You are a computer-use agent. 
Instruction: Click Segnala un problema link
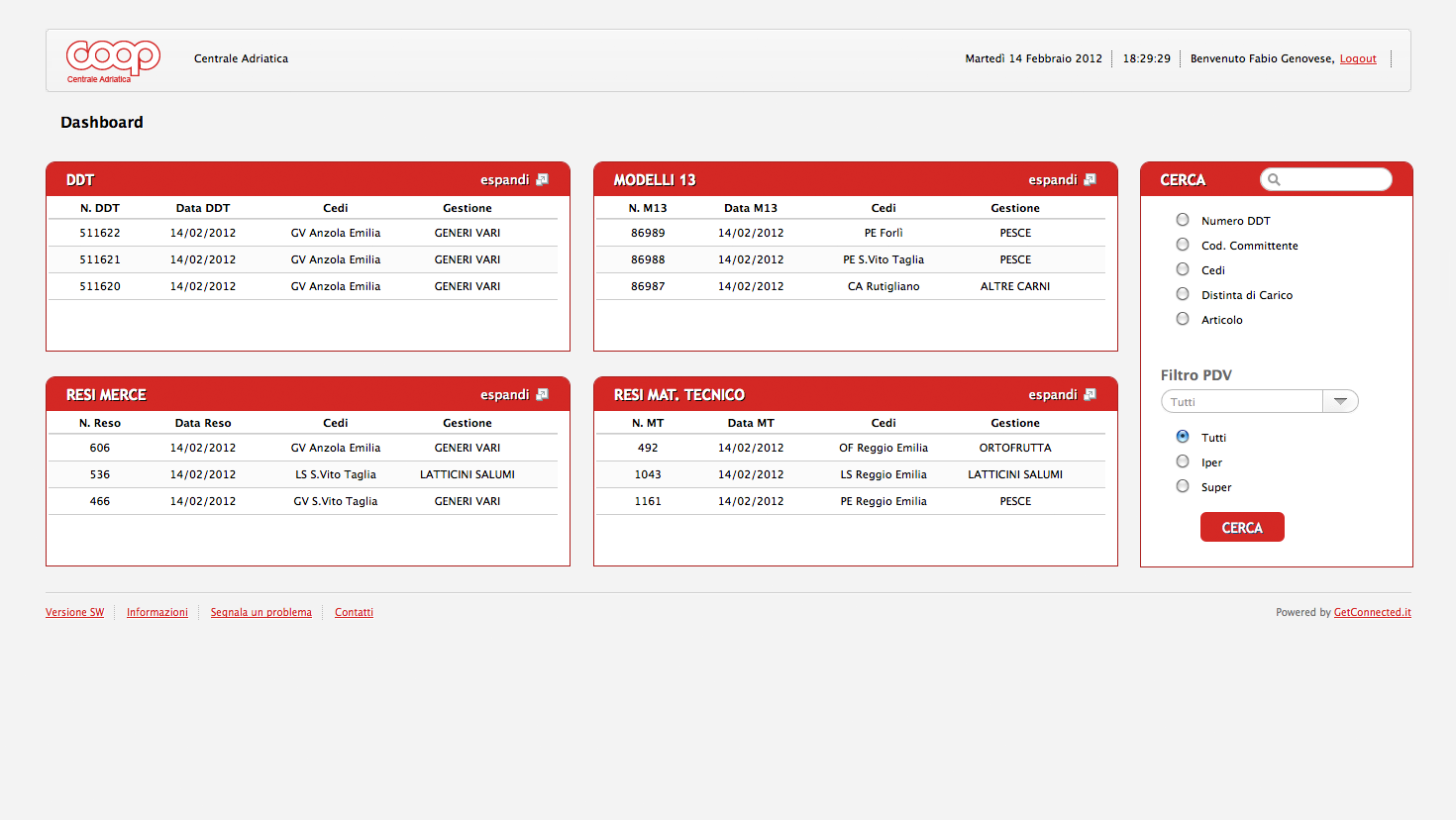click(261, 612)
